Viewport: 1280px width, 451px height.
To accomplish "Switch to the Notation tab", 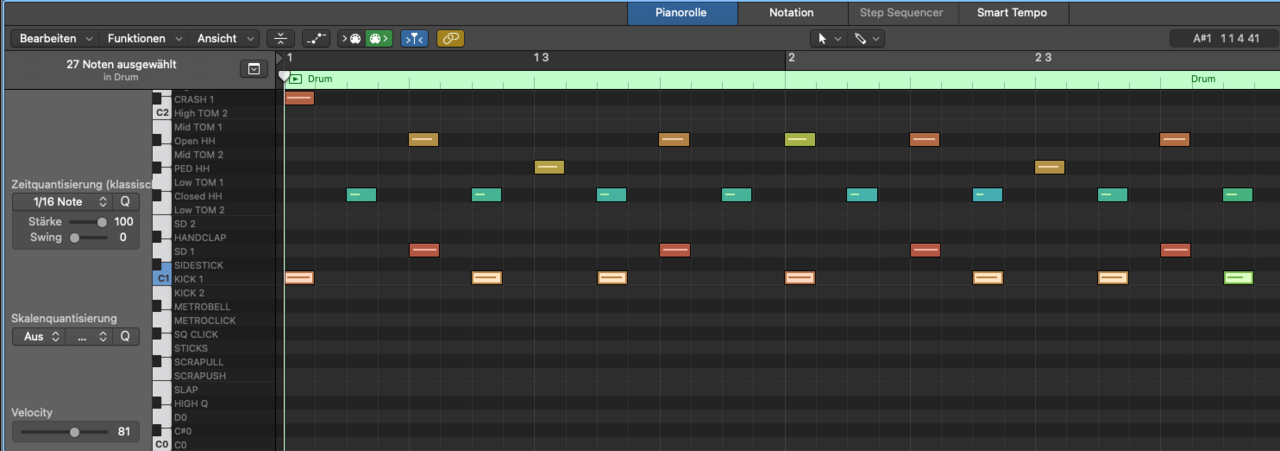I will 792,13.
